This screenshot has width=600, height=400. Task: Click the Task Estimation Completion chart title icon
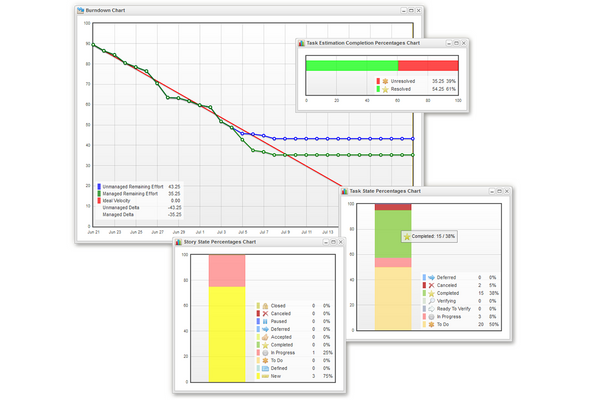pyautogui.click(x=302, y=43)
